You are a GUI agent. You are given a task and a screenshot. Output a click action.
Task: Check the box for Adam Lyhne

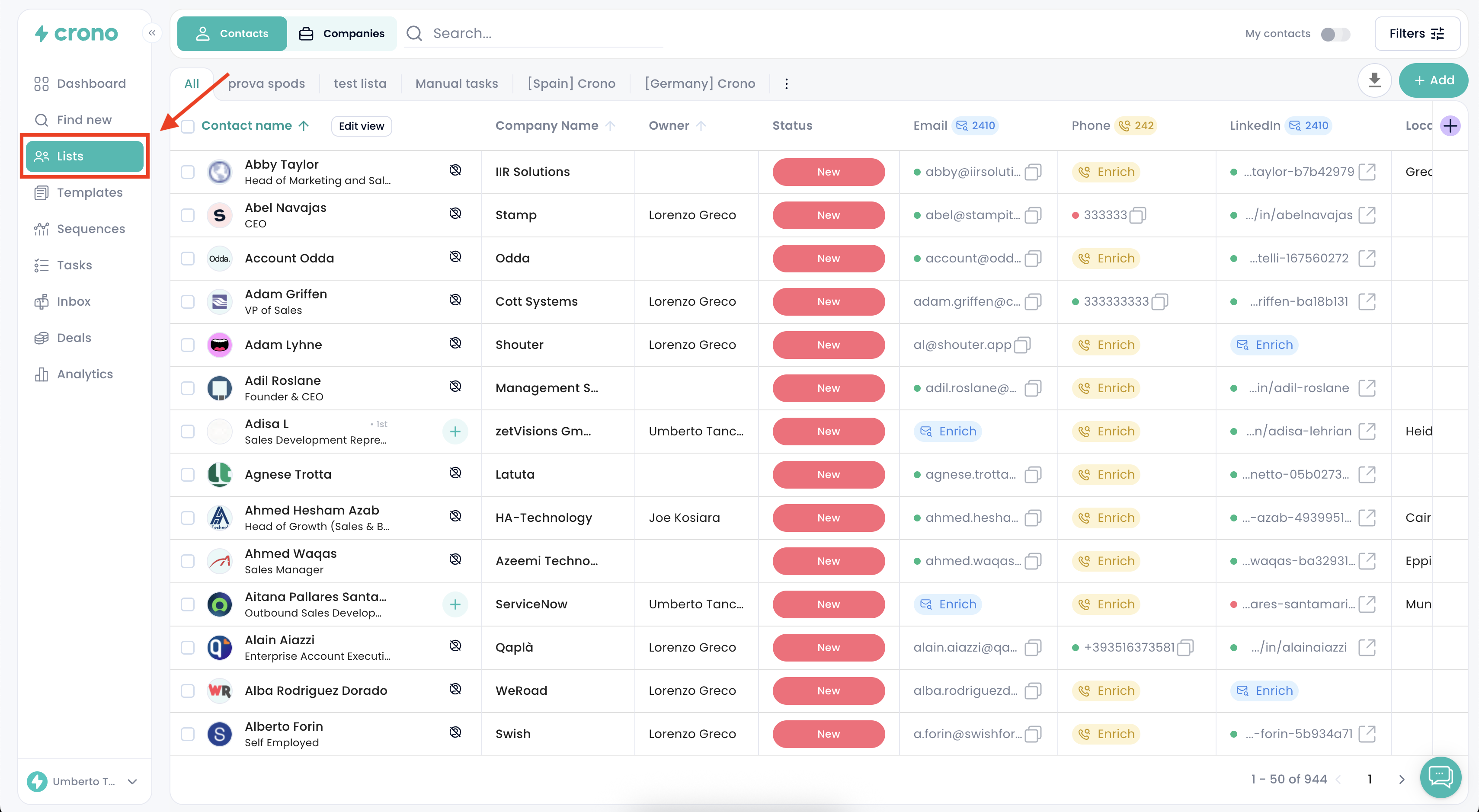pyautogui.click(x=188, y=345)
